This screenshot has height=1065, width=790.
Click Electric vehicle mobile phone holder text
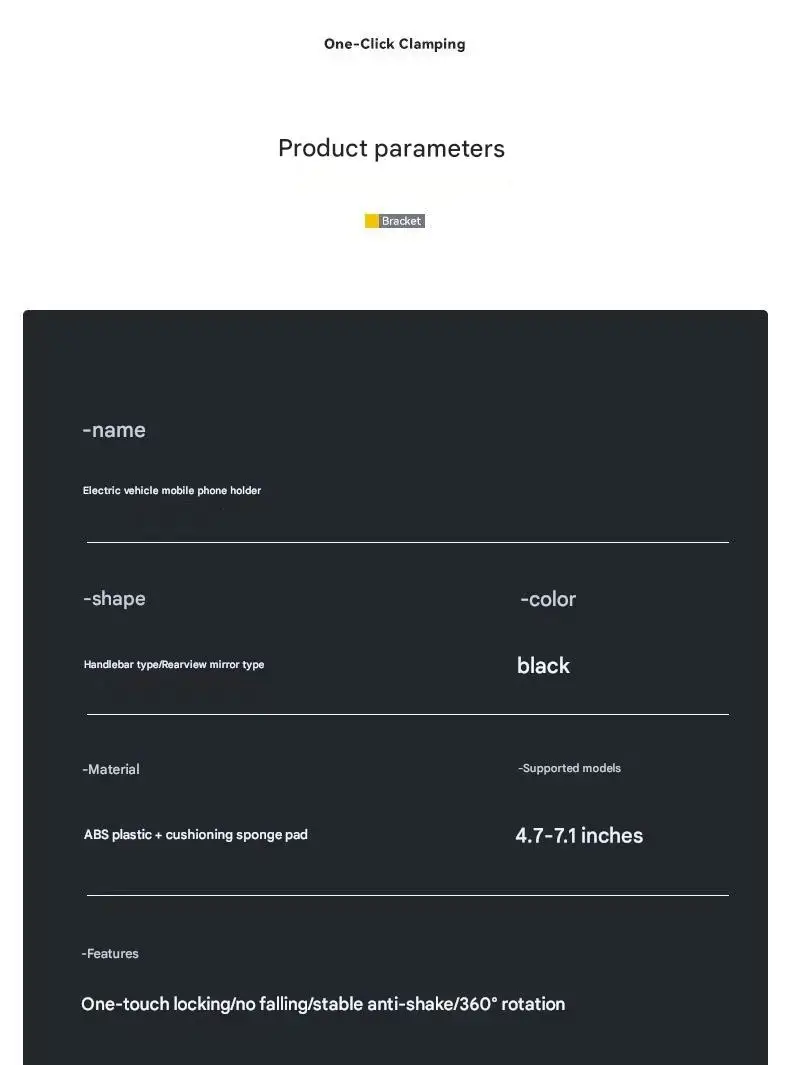point(172,491)
